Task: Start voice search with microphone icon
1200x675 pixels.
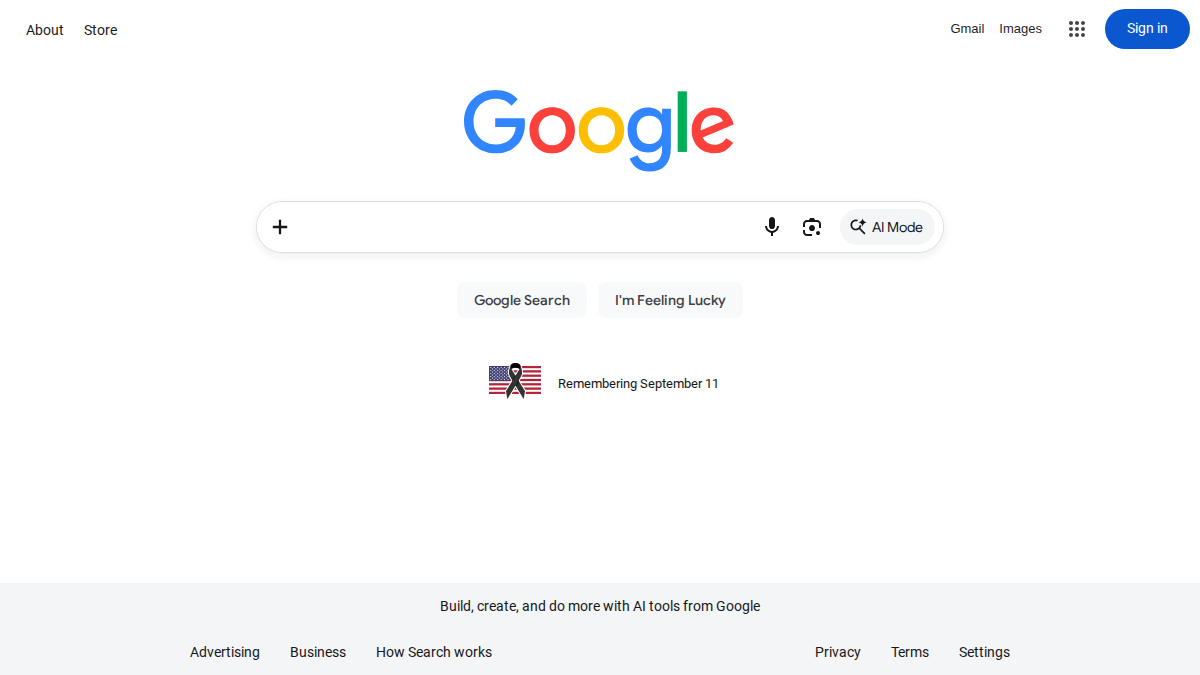Action: click(x=772, y=227)
